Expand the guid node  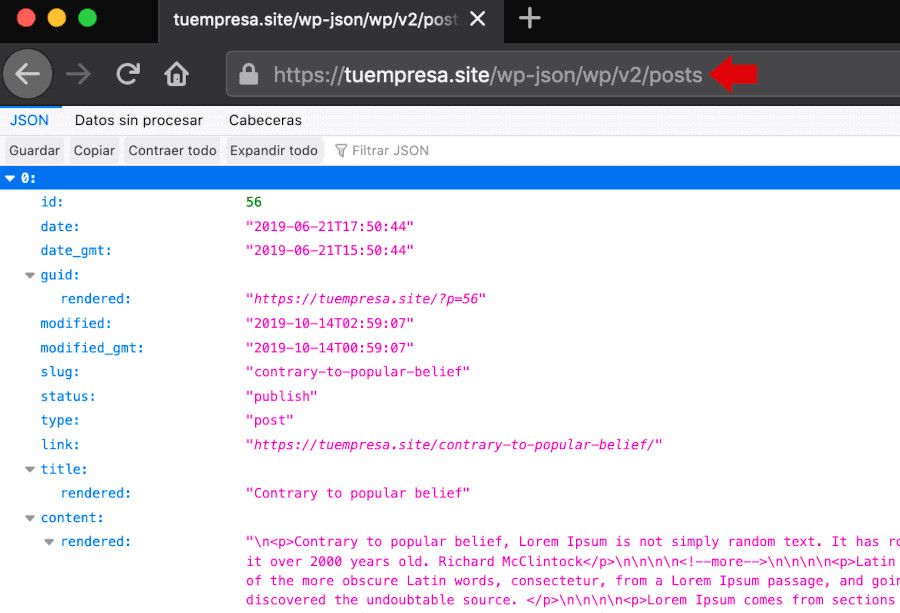[x=28, y=274]
